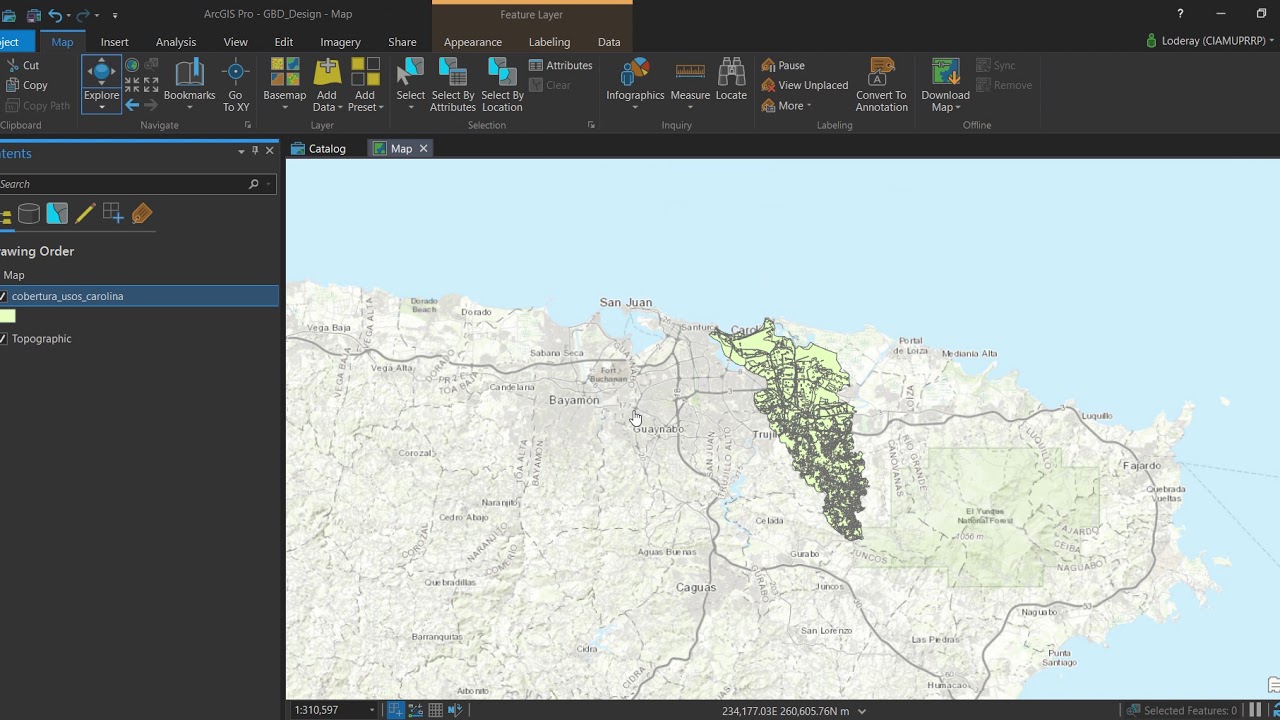Toggle the constraints button beside snapping
Image resolution: width=1280 pixels, height=720 pixels.
click(x=415, y=710)
